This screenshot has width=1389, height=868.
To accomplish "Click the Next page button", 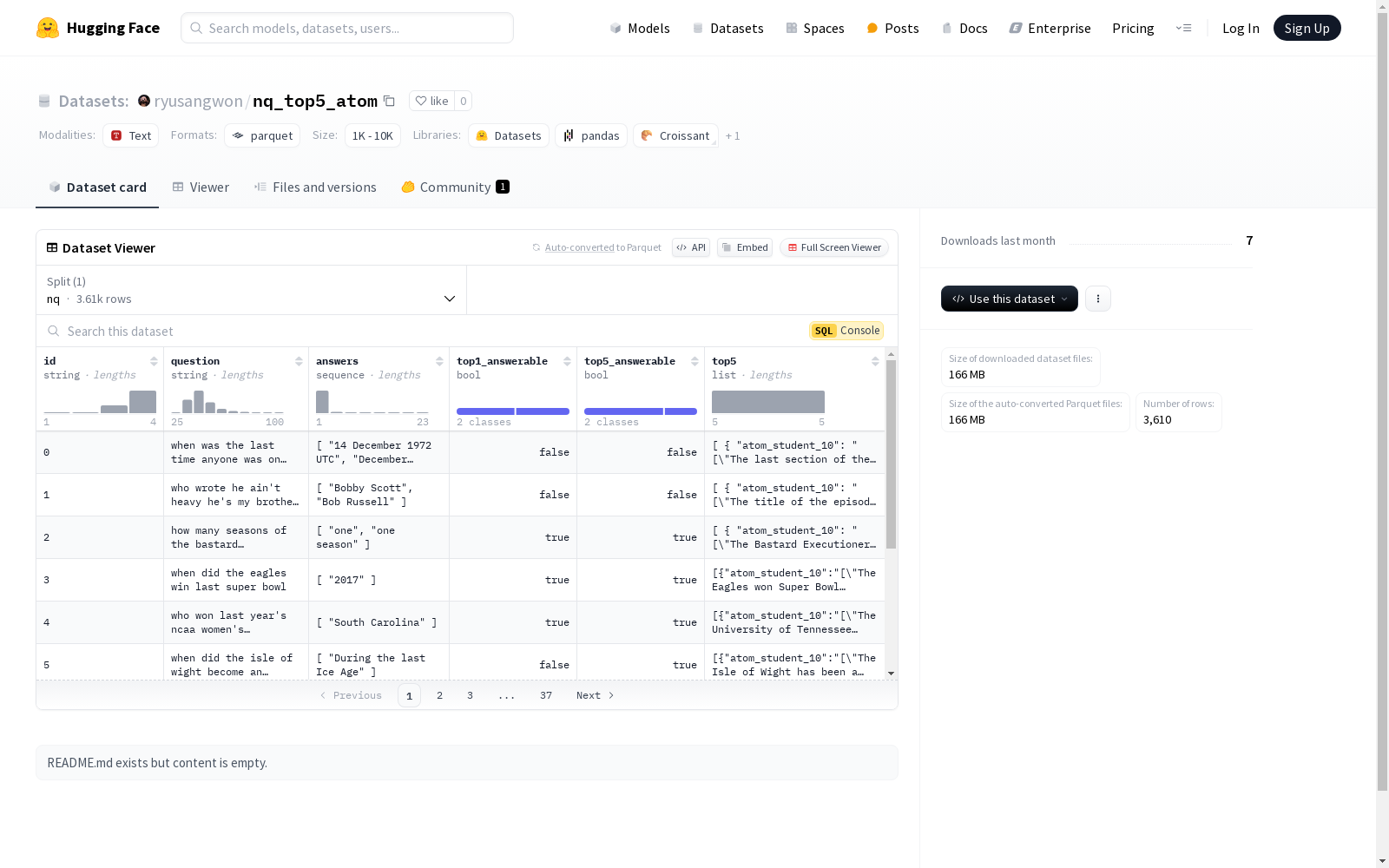I will 596,695.
